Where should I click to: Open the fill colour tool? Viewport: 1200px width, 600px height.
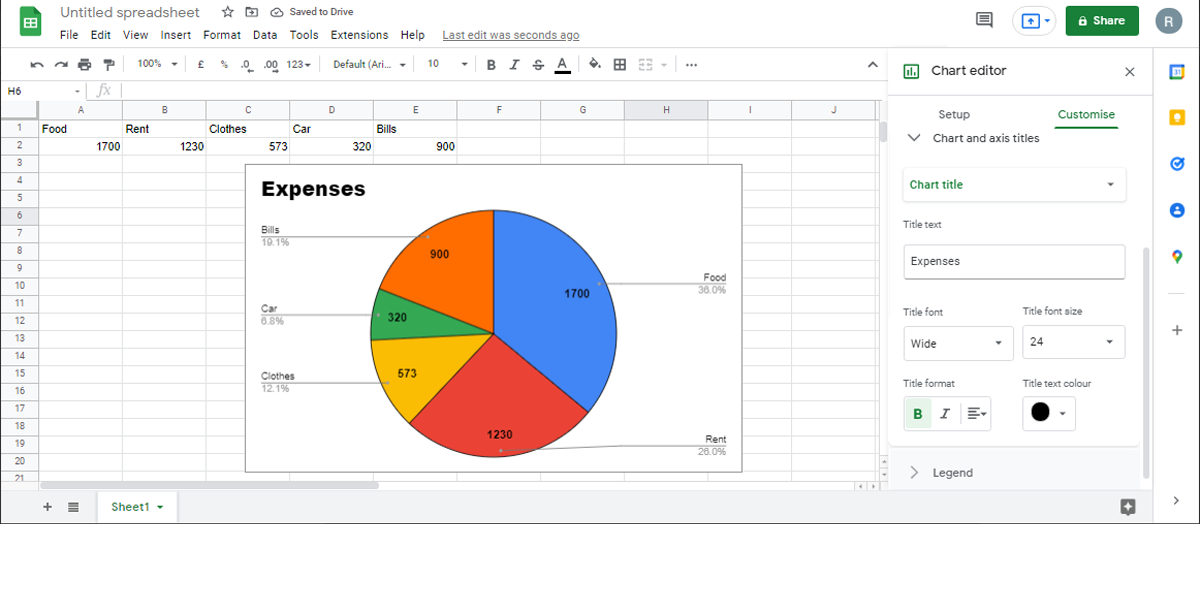click(595, 64)
